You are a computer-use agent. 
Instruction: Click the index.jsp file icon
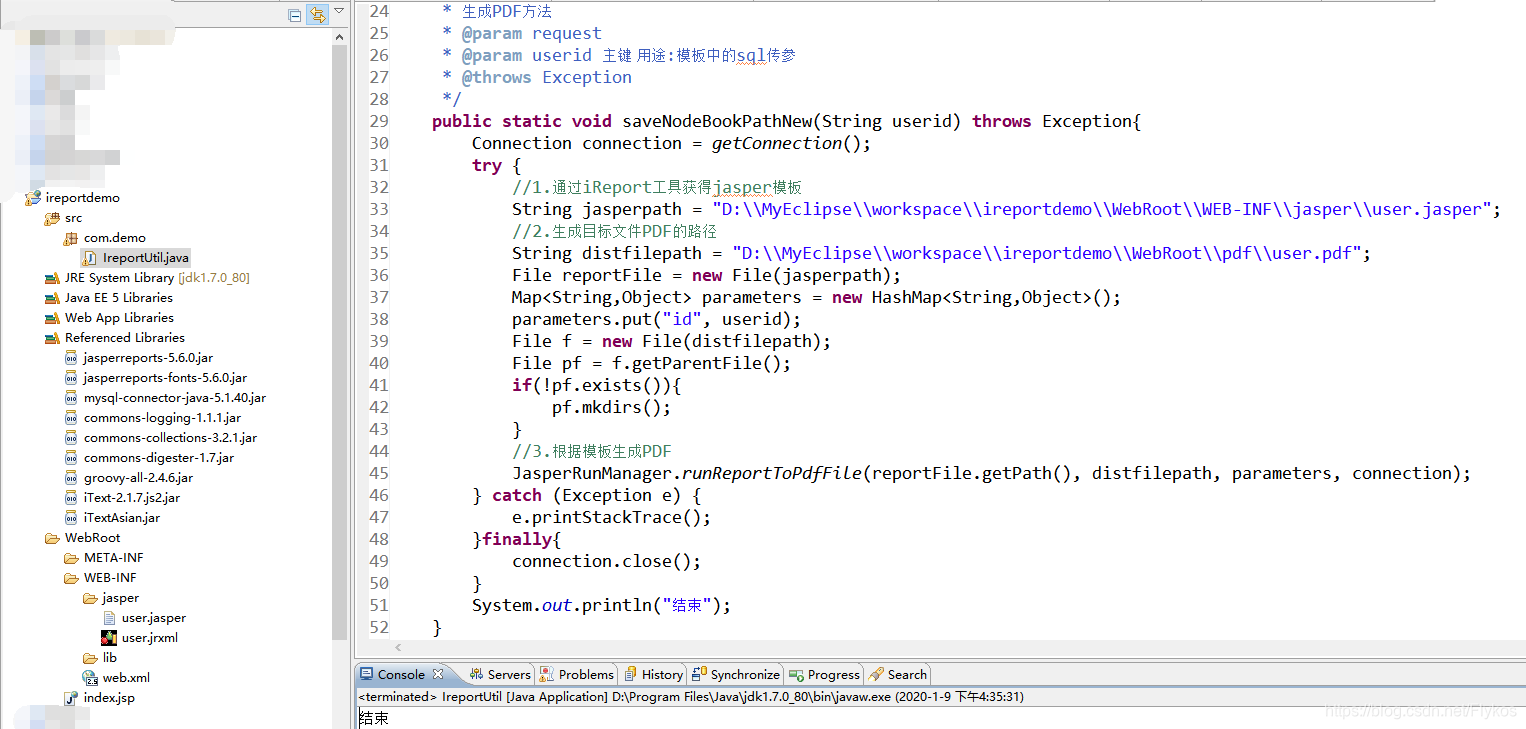click(x=70, y=697)
